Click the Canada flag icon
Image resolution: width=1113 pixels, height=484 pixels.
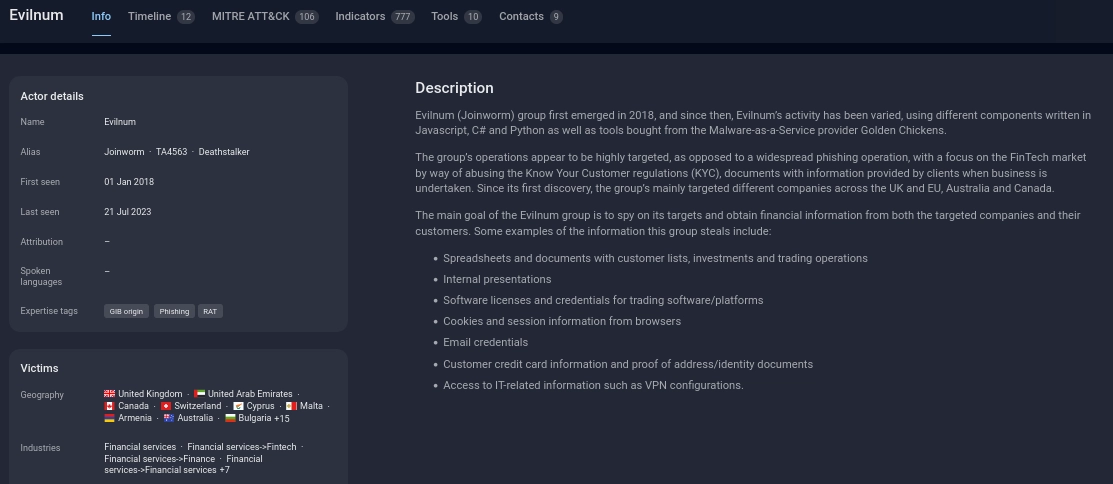click(x=109, y=406)
